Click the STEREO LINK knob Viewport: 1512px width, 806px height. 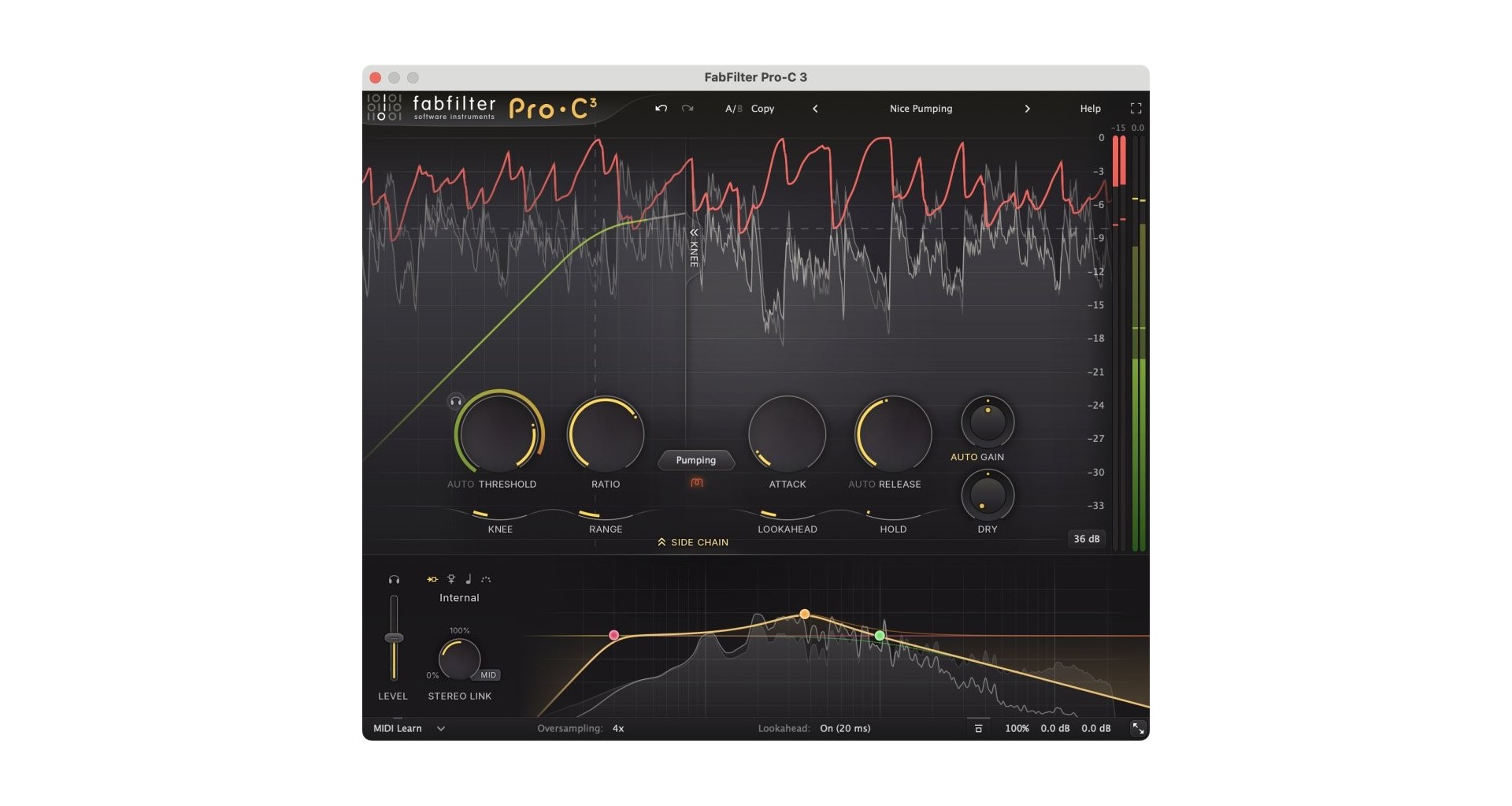(x=459, y=659)
